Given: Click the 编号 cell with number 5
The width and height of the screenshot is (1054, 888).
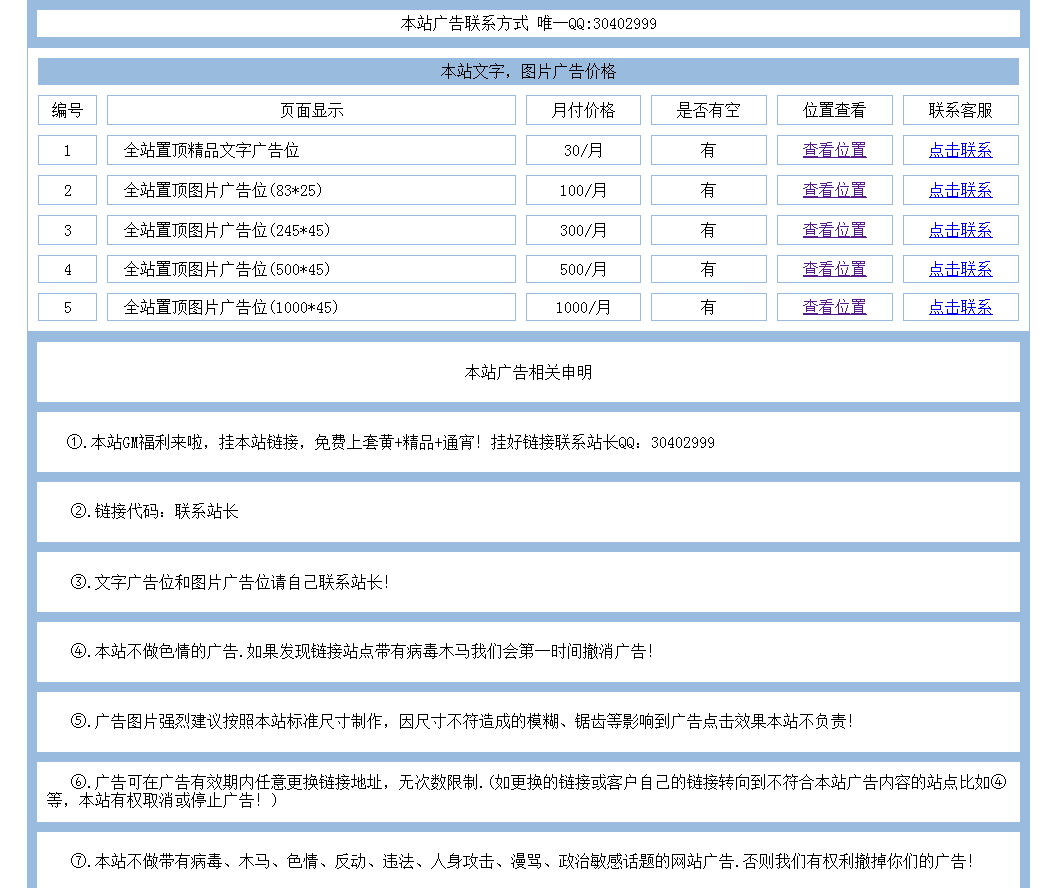Looking at the screenshot, I should tap(67, 307).
